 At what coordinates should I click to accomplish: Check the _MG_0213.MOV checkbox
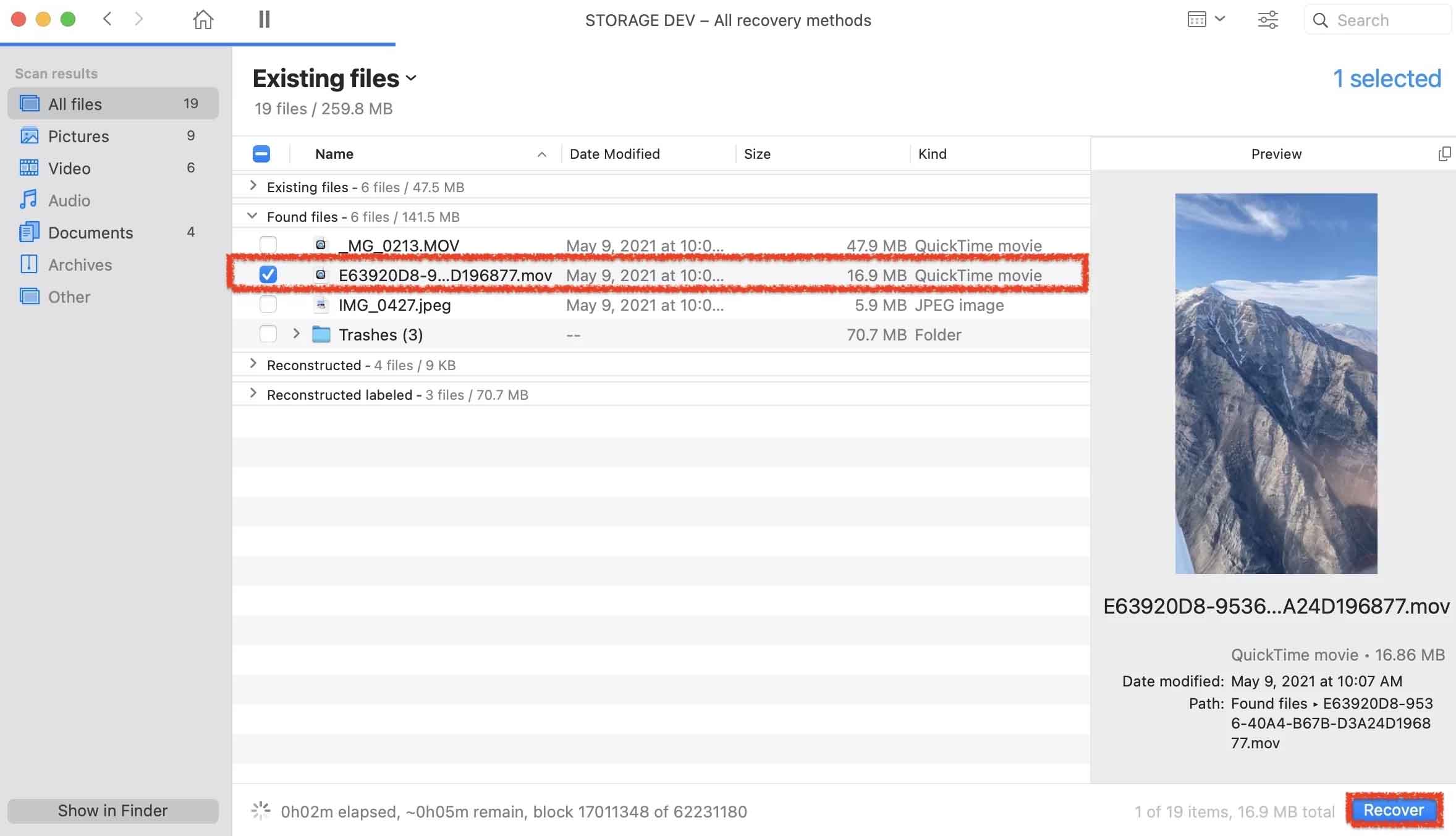point(268,245)
